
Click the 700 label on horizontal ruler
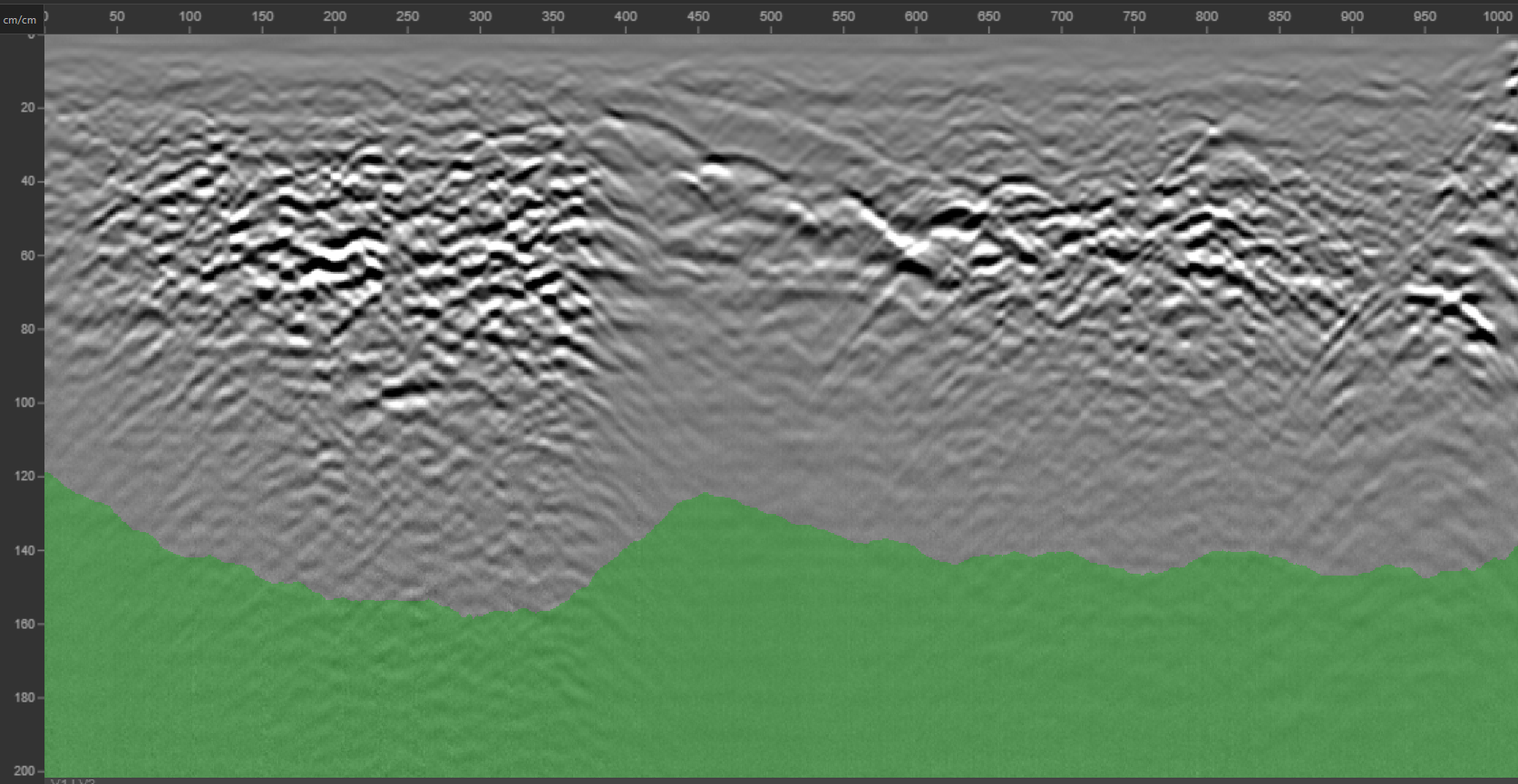tap(1061, 16)
